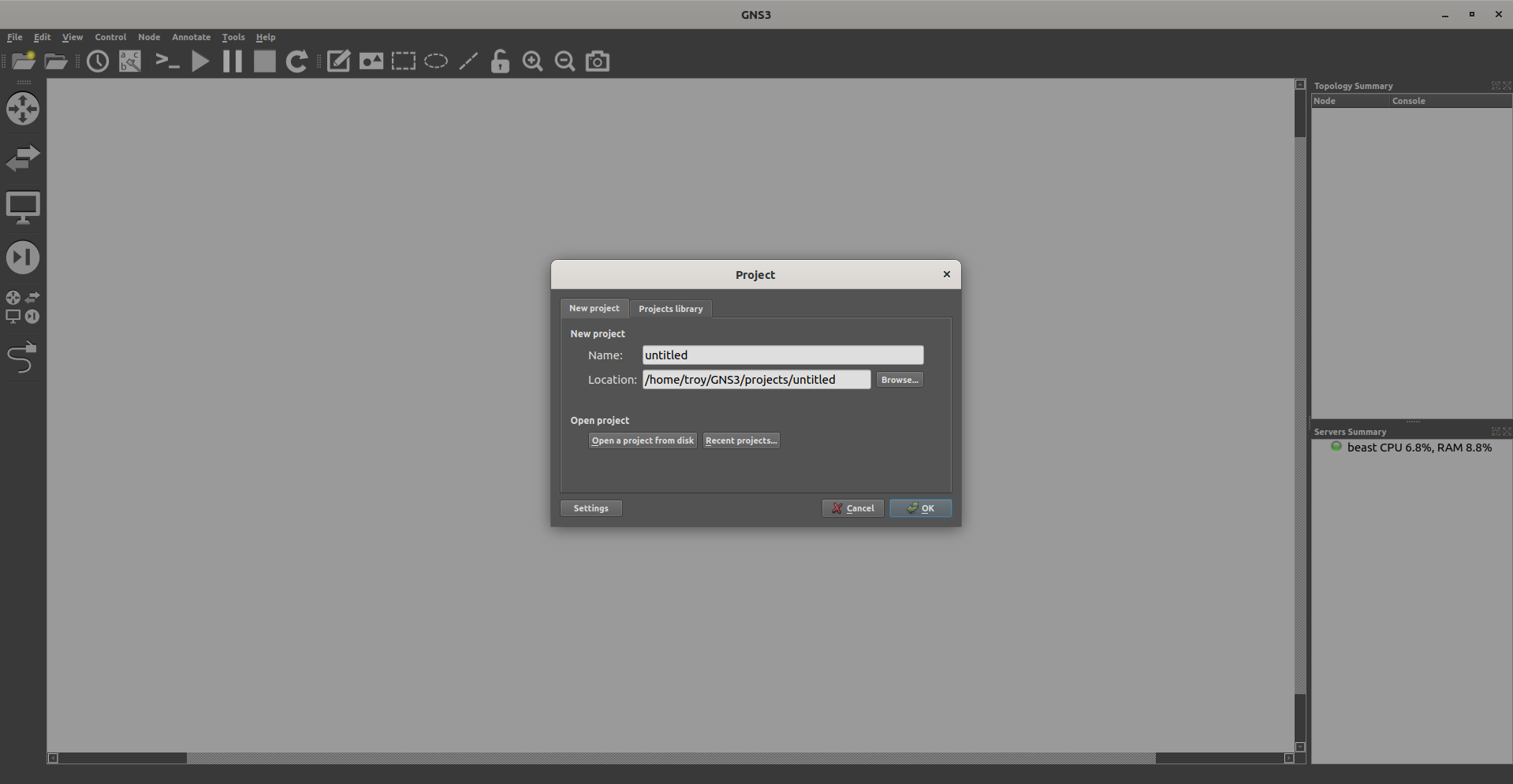
Task: Suspend all nodes with pause icon
Action: pos(233,61)
